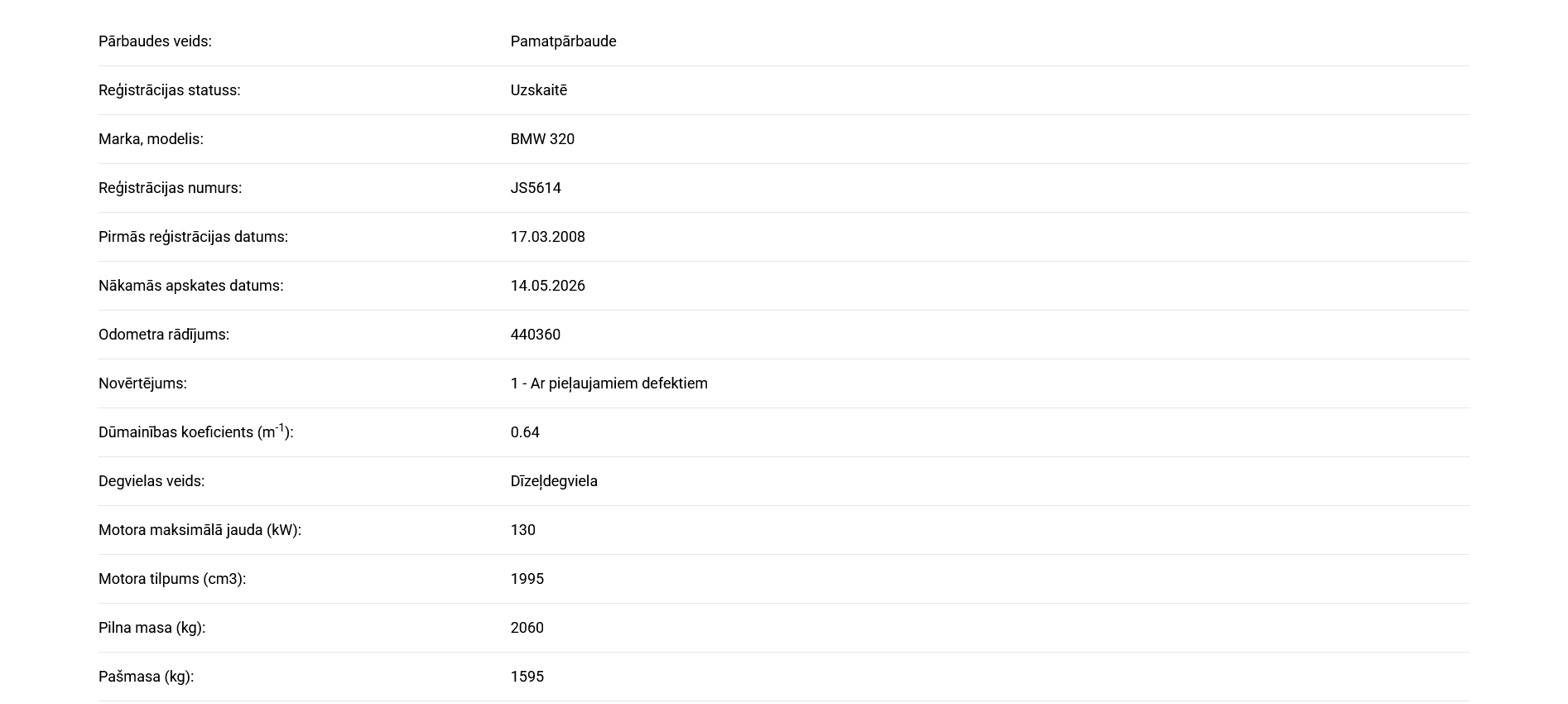
Task: Click the odometer reading '440360'
Action: (535, 335)
